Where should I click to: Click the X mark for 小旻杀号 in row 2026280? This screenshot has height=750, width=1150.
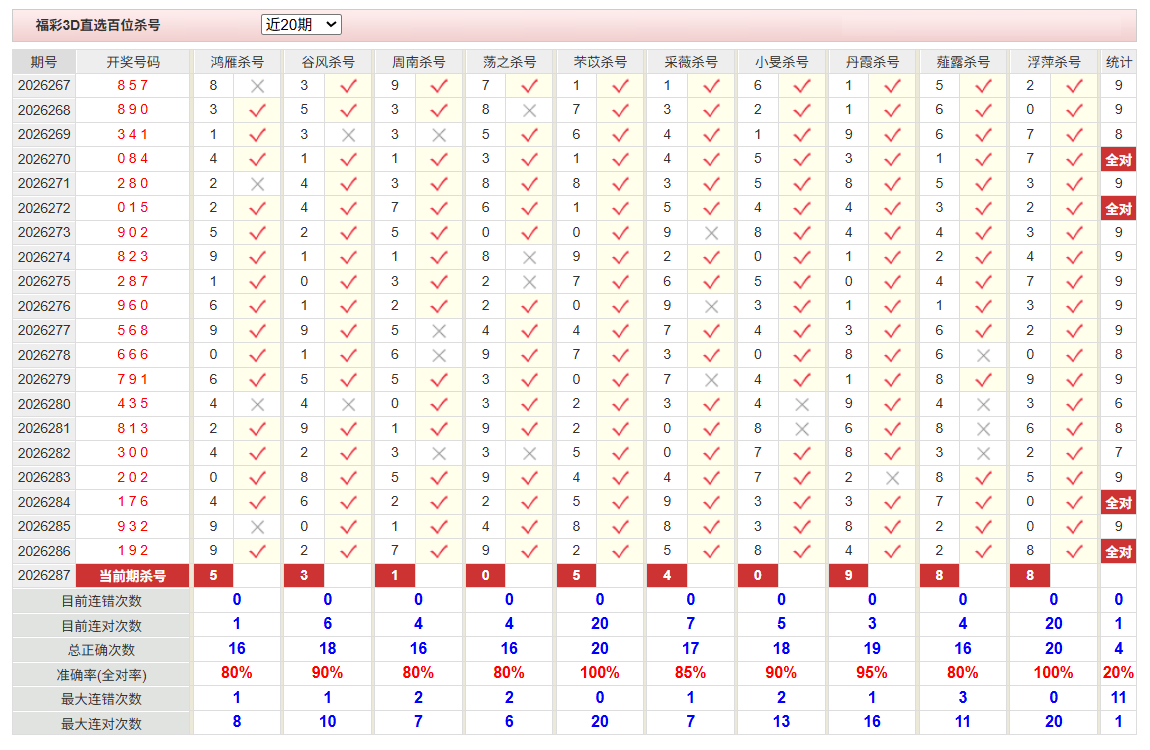(802, 405)
